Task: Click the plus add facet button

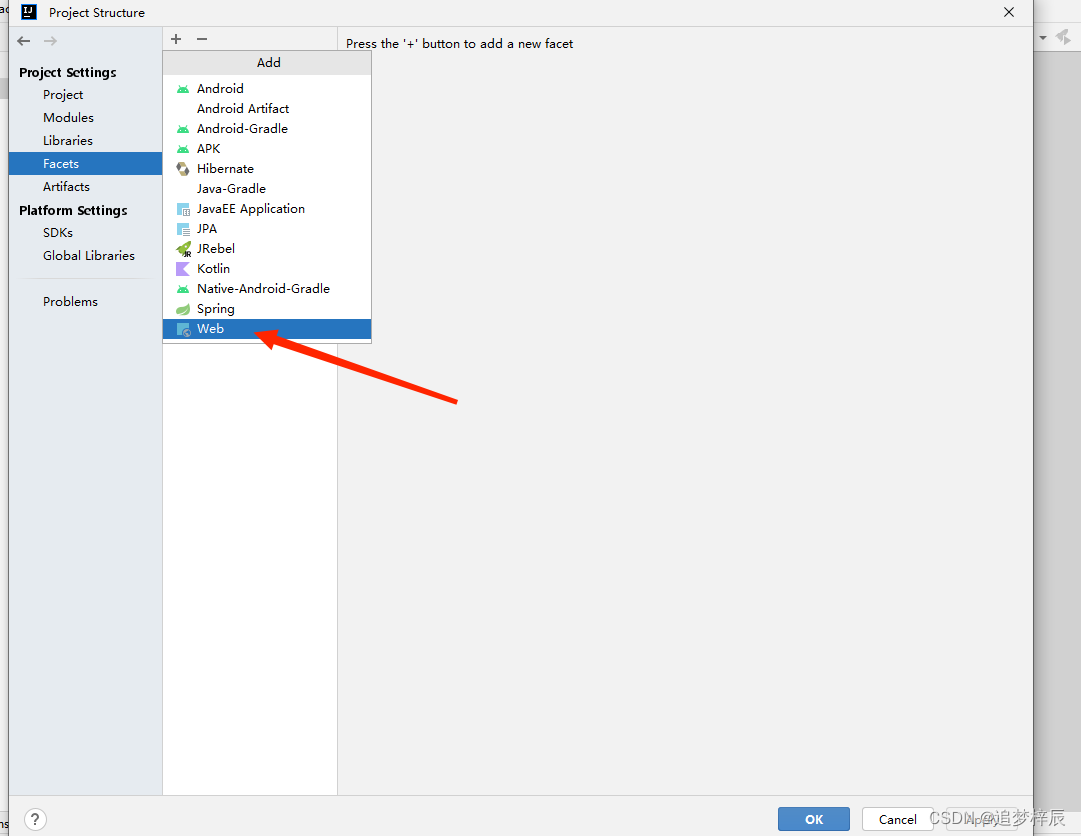Action: click(176, 39)
